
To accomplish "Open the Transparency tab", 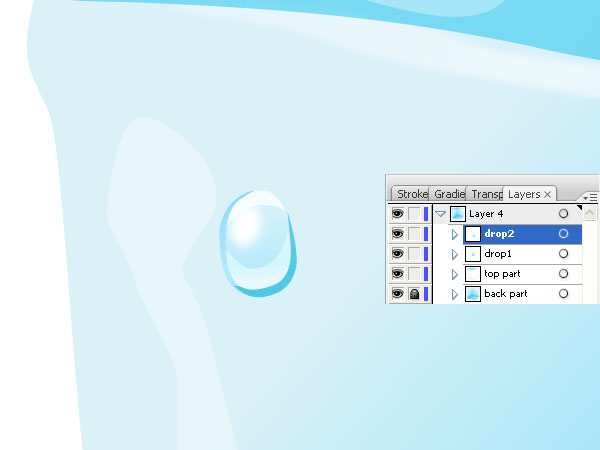I will [485, 194].
